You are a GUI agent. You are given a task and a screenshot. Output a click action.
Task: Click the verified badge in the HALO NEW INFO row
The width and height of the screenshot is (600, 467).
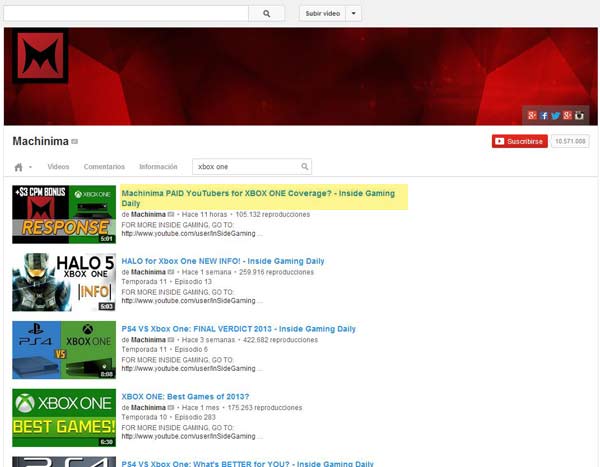point(171,272)
